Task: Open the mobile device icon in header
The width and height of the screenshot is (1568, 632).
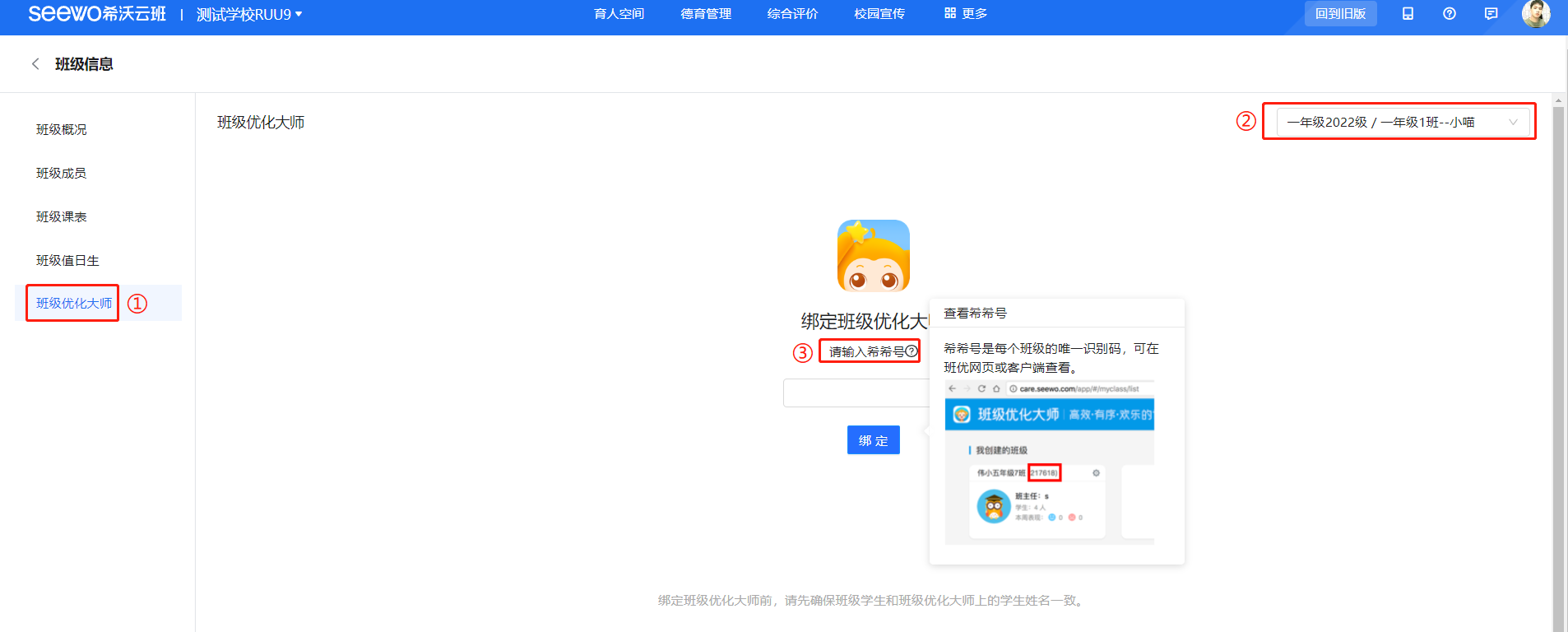Action: coord(1408,14)
